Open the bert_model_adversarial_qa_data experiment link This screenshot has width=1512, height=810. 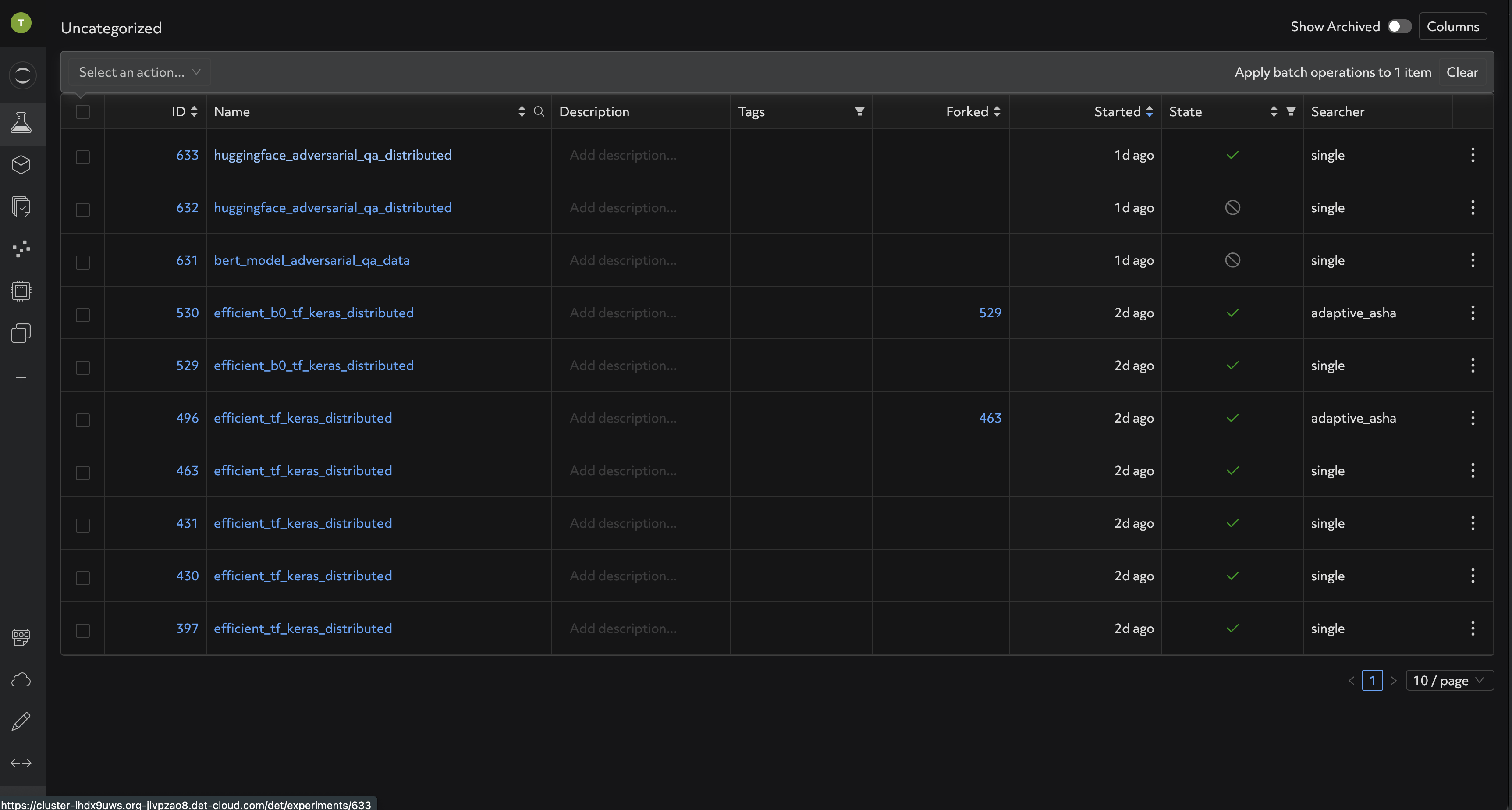pos(311,260)
